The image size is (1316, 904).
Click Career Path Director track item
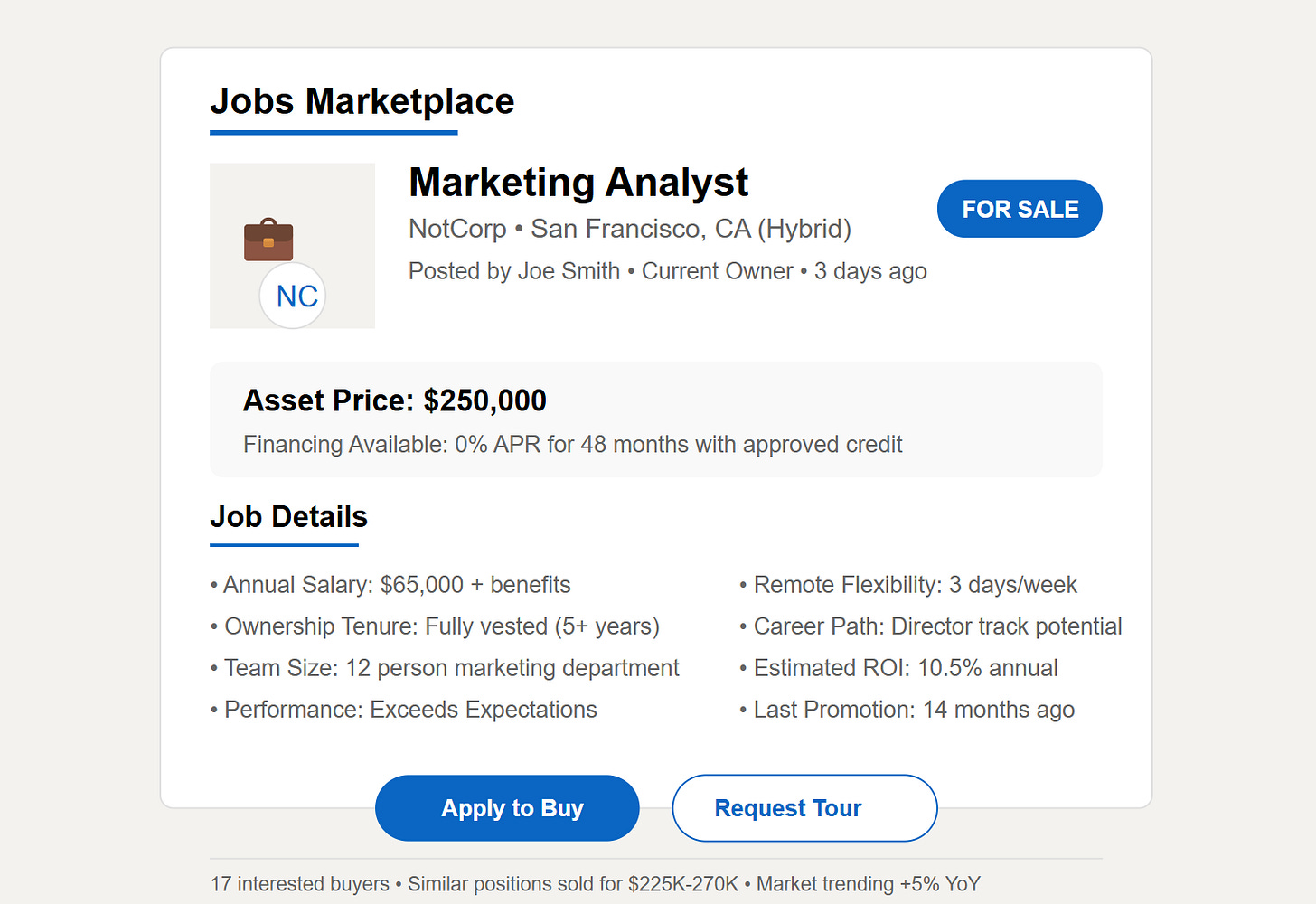click(931, 626)
